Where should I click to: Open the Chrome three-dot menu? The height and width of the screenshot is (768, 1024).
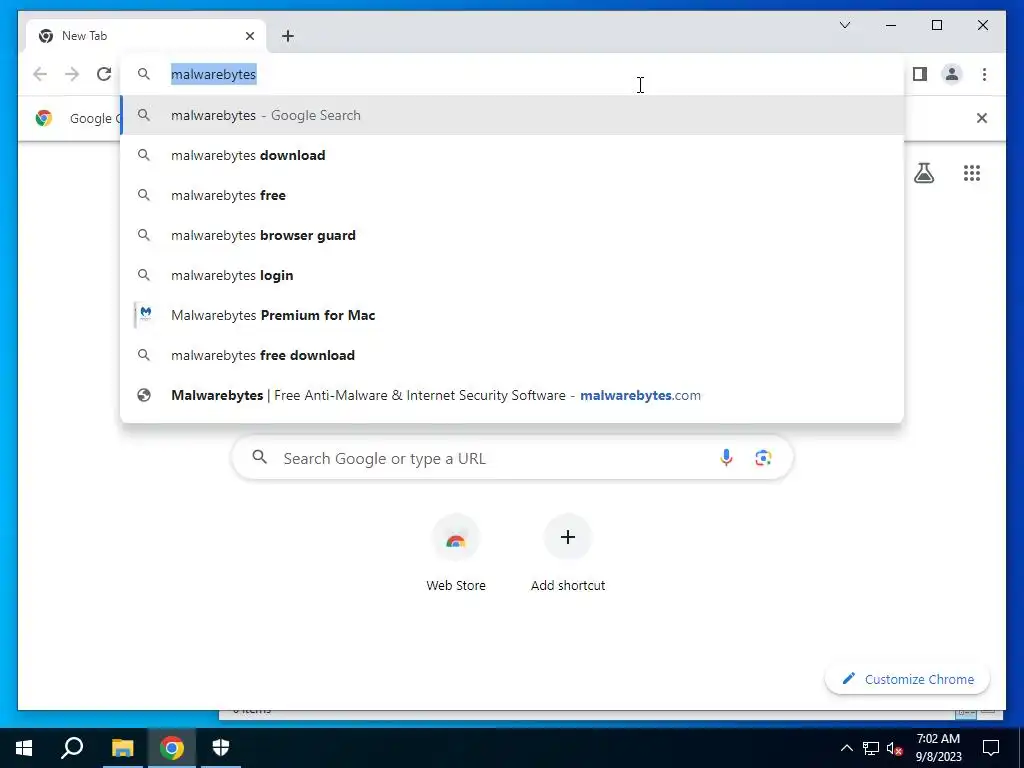pyautogui.click(x=984, y=74)
